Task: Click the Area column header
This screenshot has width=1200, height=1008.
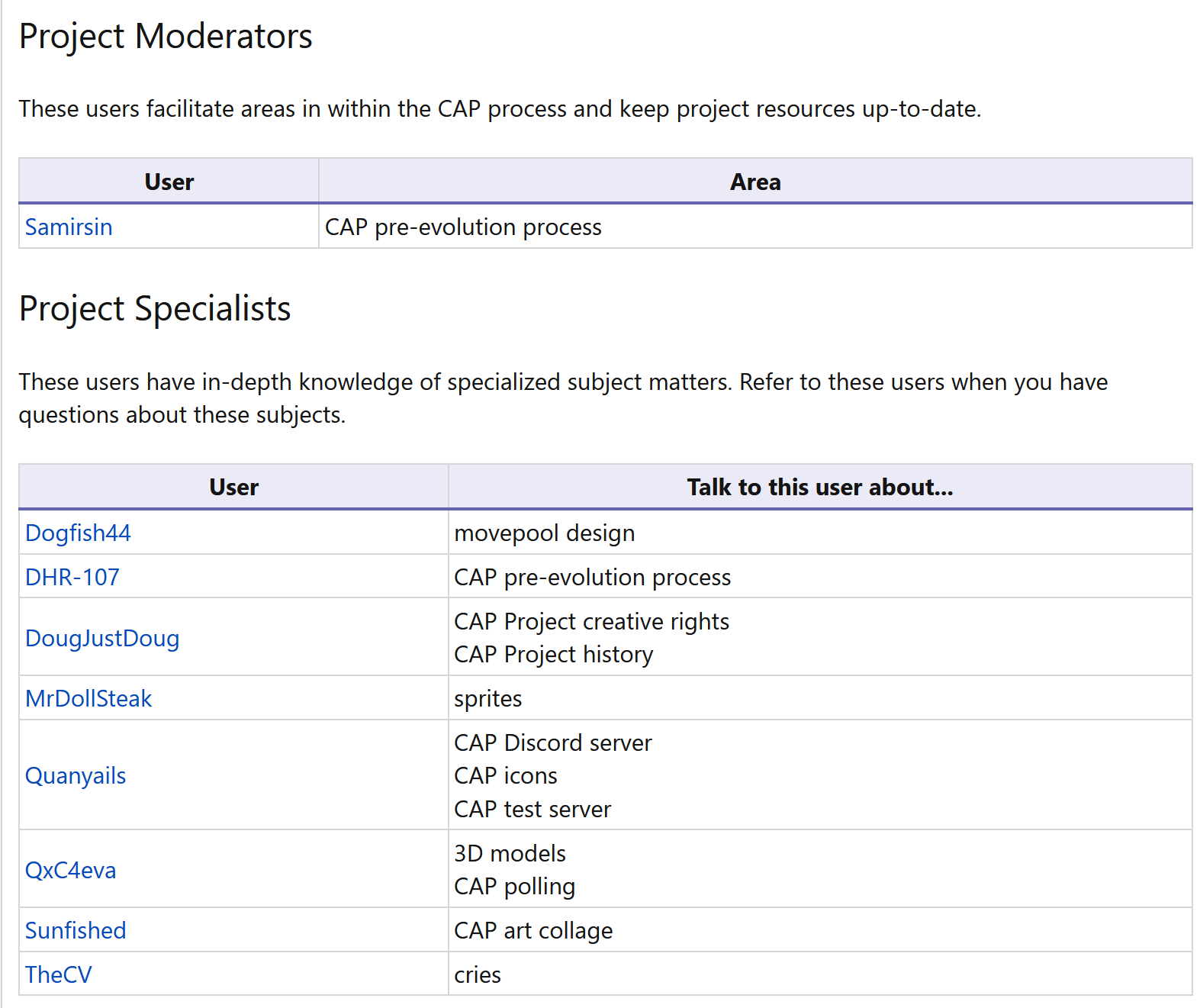Action: pyautogui.click(x=755, y=182)
